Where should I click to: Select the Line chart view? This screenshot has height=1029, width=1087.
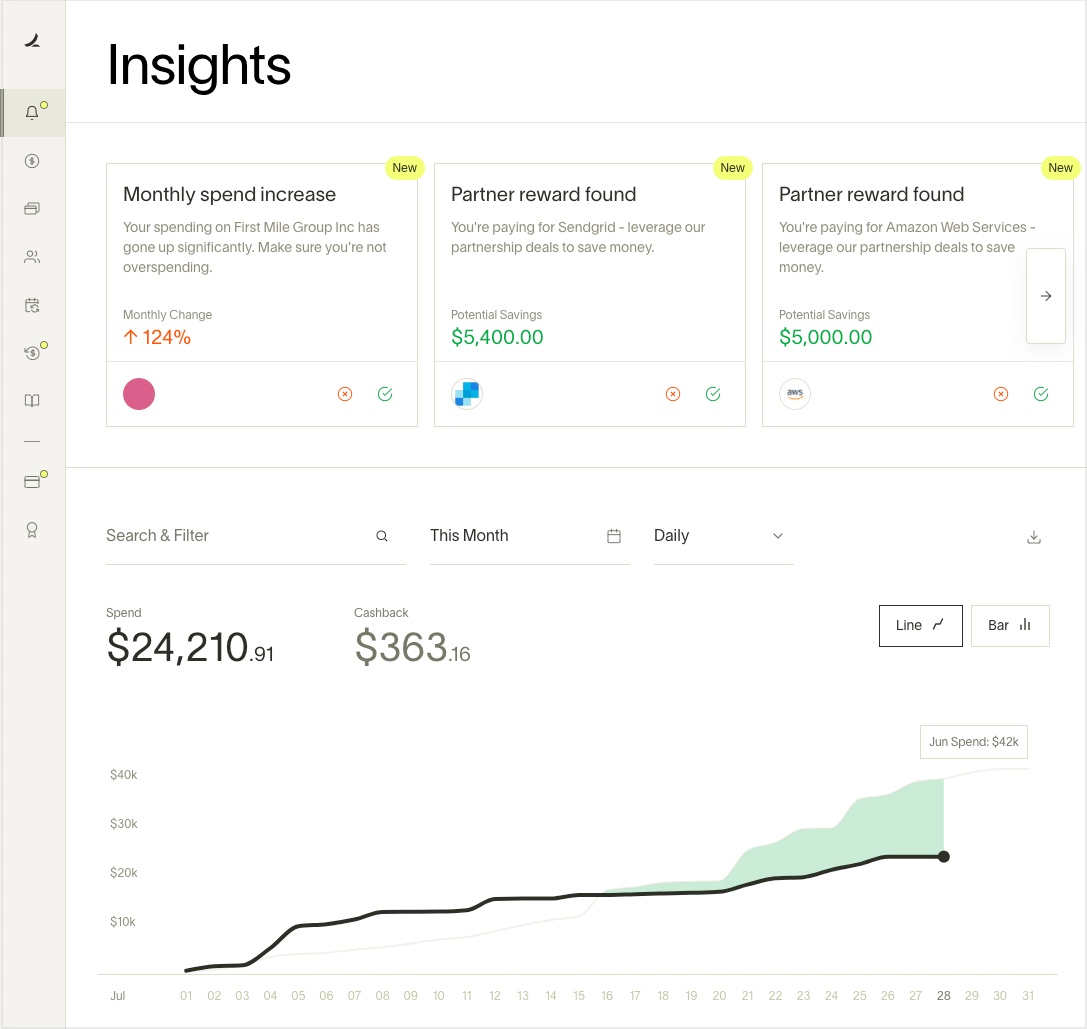pos(921,626)
